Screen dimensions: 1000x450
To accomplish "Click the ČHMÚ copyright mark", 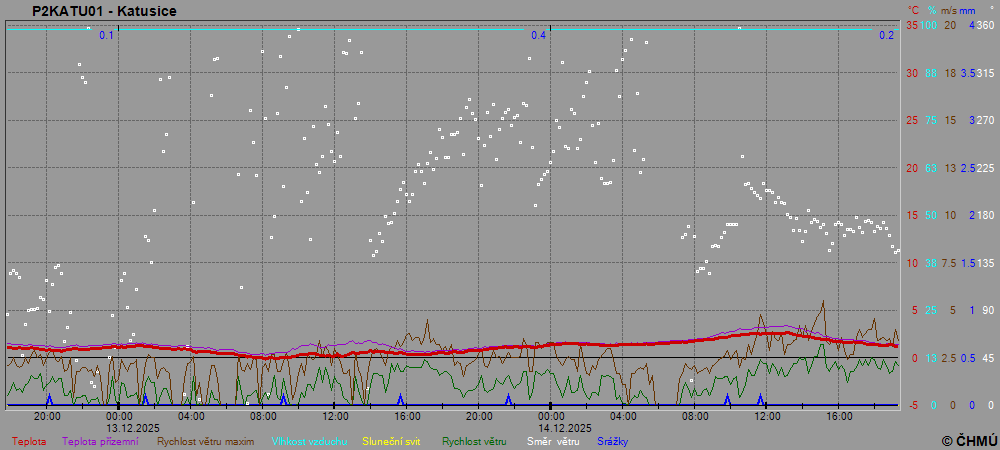I will (x=969, y=440).
